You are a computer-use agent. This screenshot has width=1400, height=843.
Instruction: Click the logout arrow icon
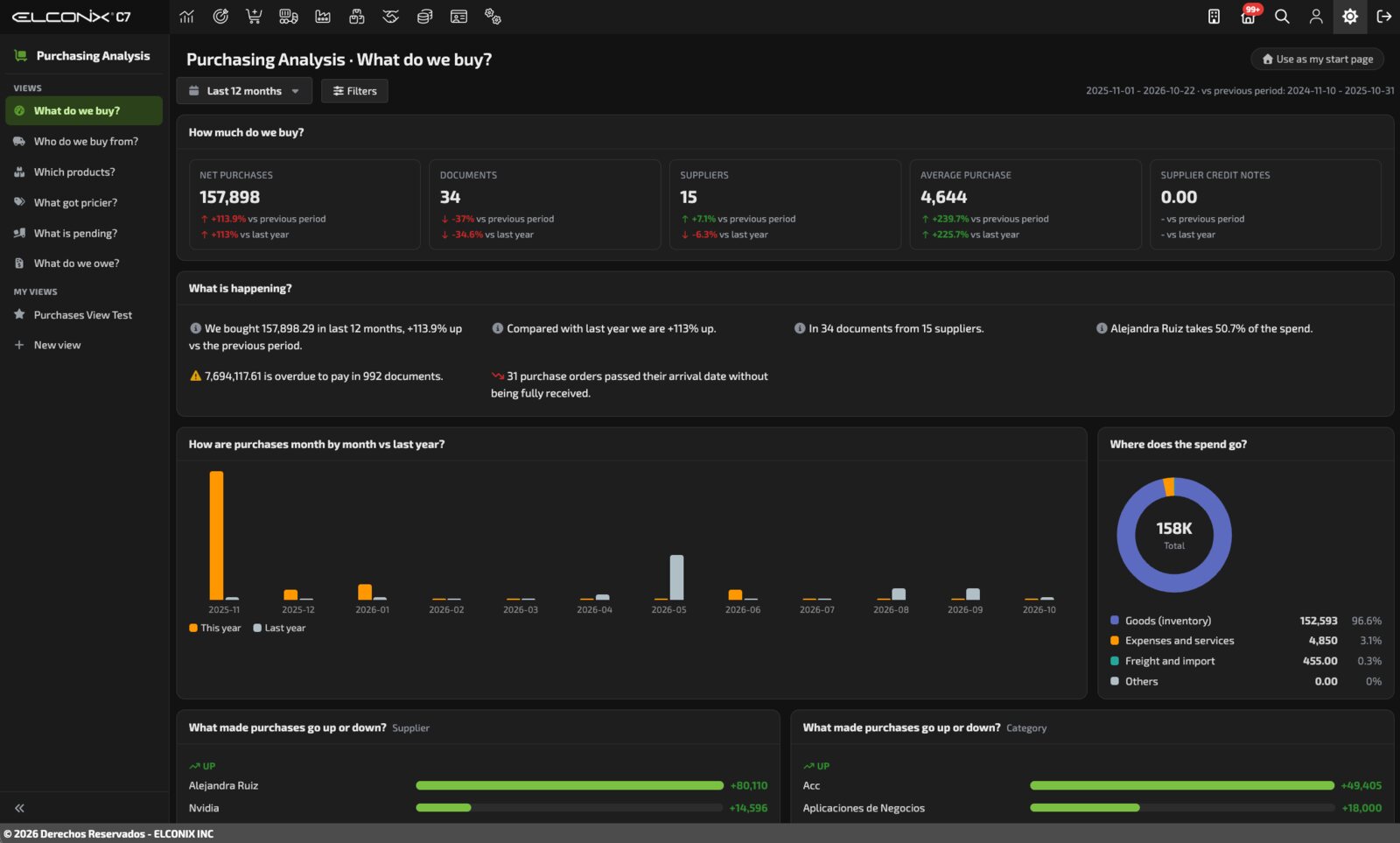[x=1384, y=17]
